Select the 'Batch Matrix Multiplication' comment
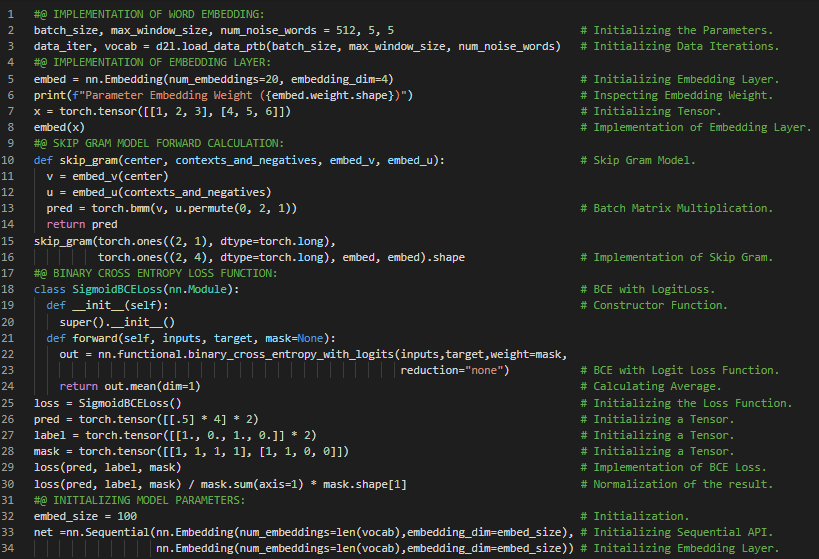The height and width of the screenshot is (559, 819). coord(682,208)
